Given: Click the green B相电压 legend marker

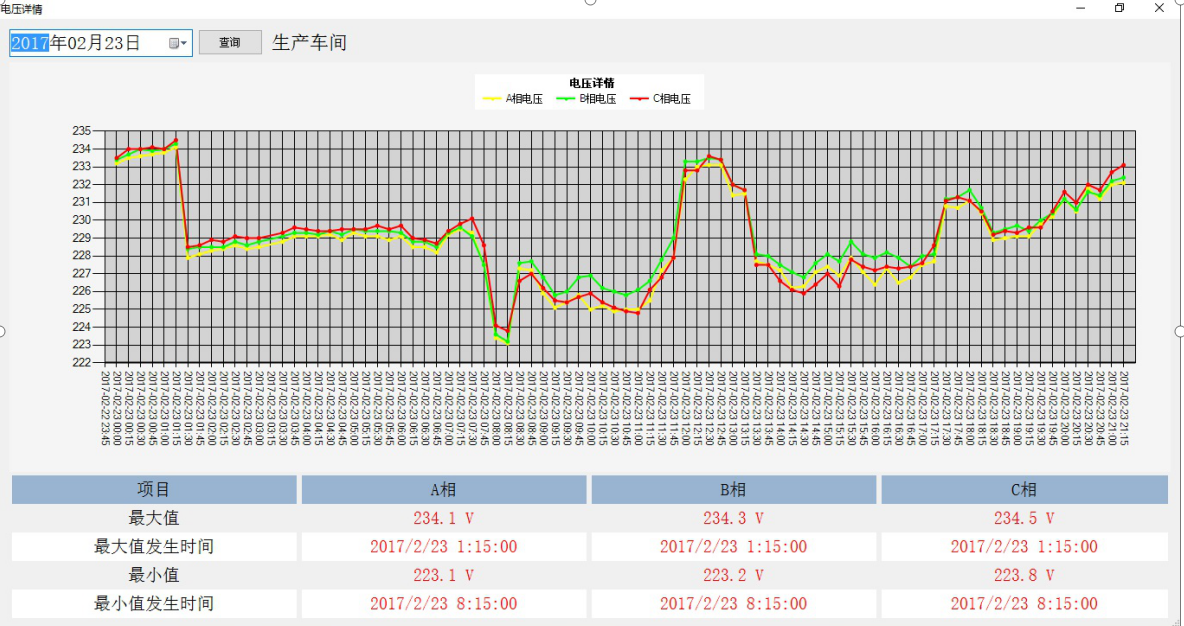Looking at the screenshot, I should click(x=565, y=99).
